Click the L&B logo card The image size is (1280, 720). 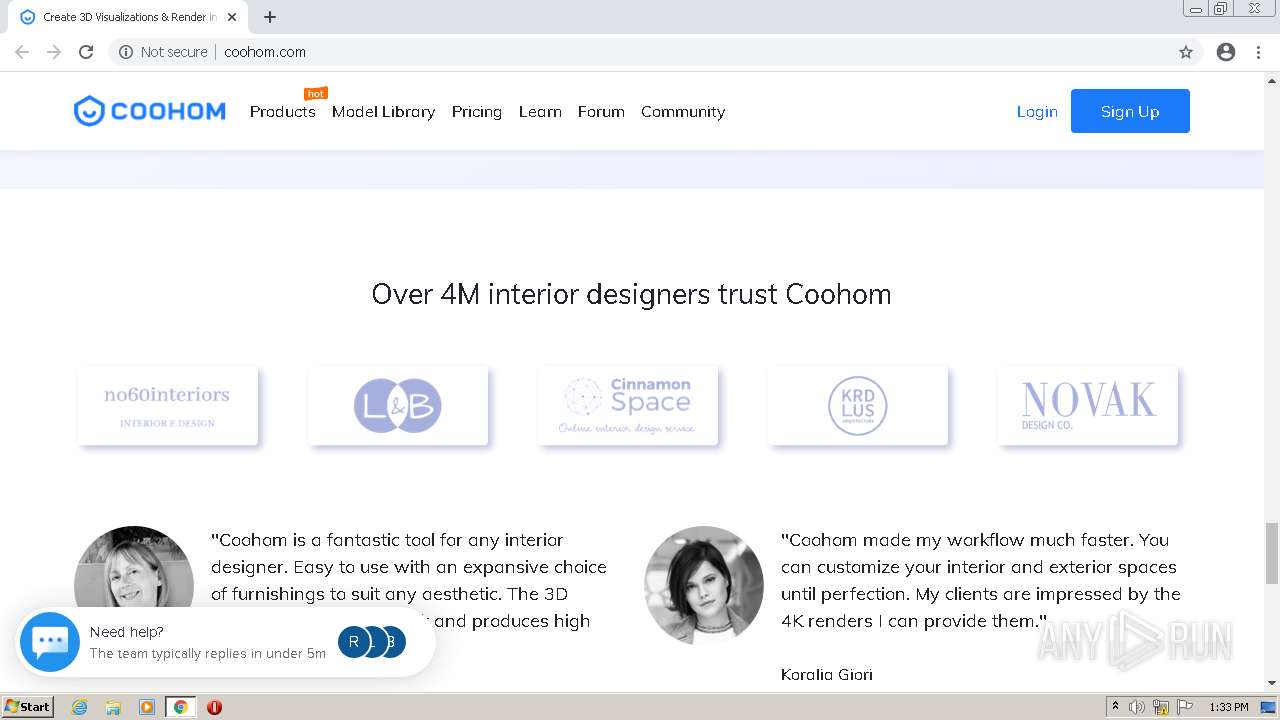click(398, 406)
